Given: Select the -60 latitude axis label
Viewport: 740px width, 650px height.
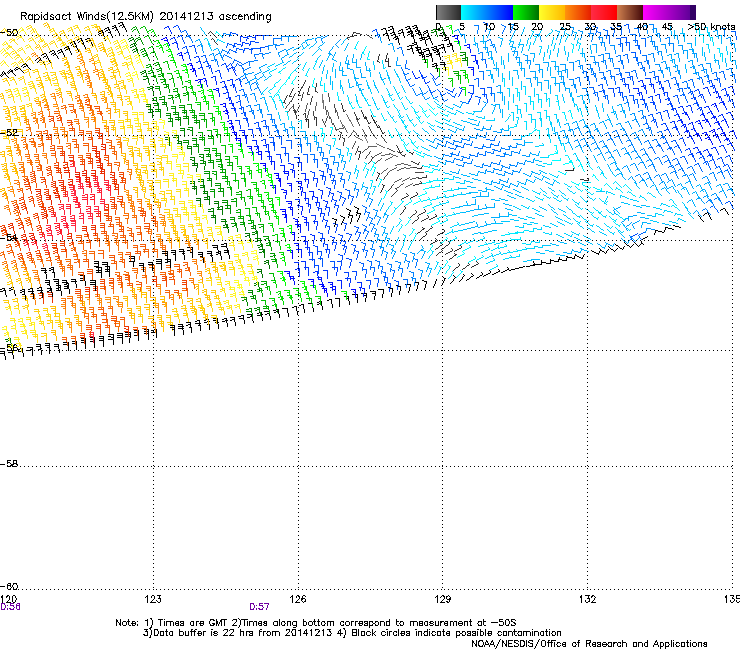Looking at the screenshot, I should click(x=9, y=587).
